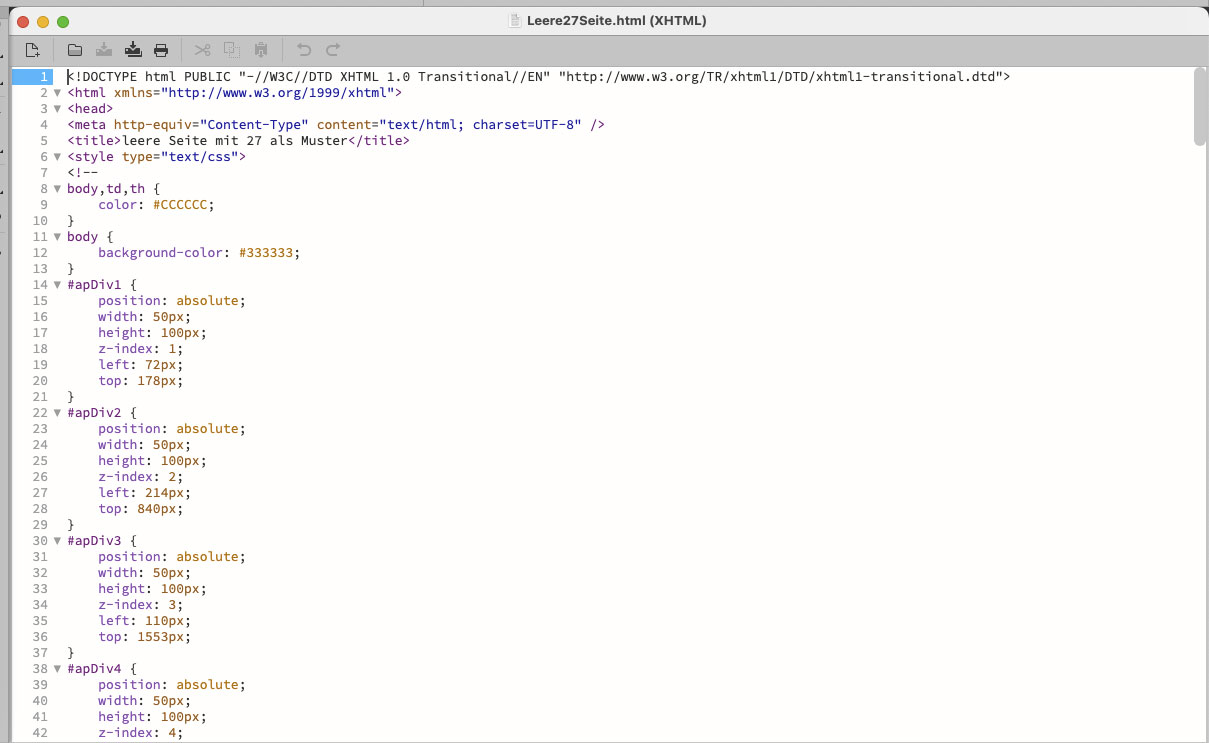Screen dimensions: 1209x743
Task: Redo using the toolbar arrow
Action: [x=333, y=50]
